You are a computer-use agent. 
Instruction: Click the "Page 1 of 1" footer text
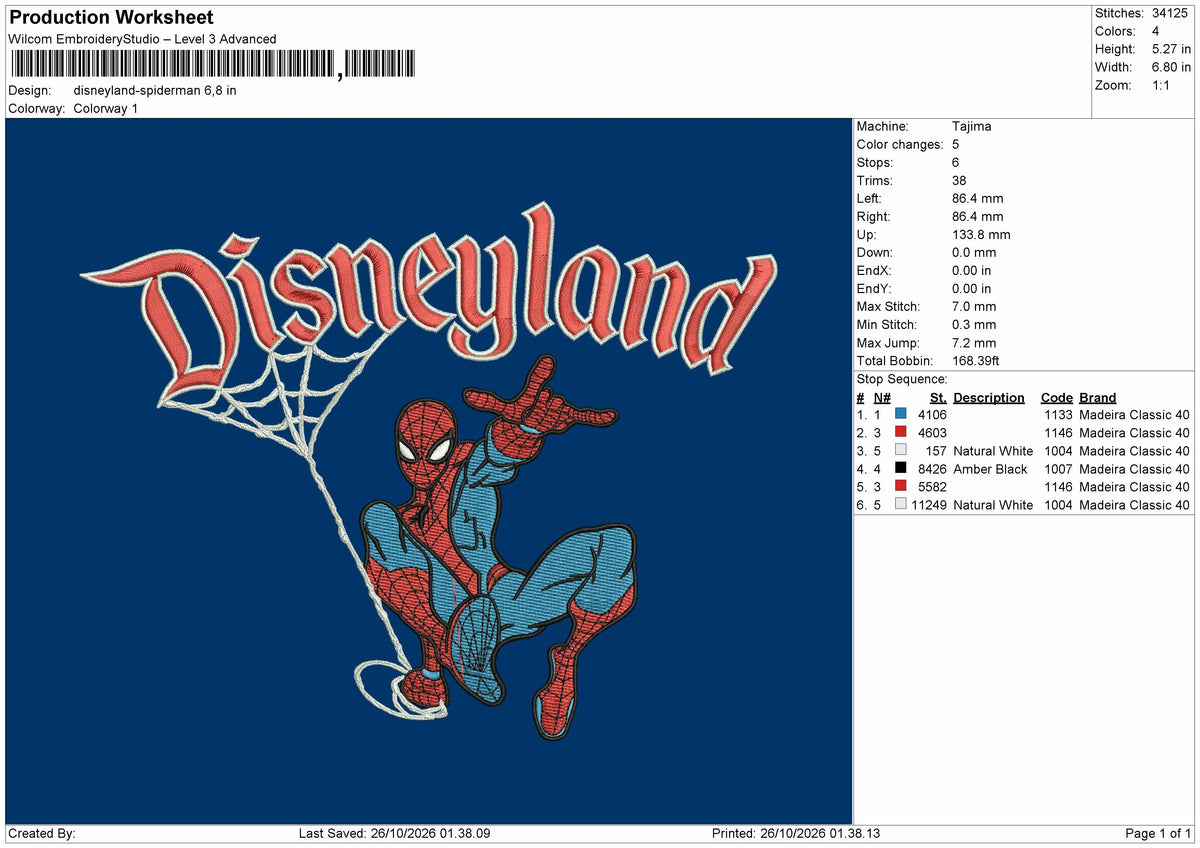[x=1158, y=833]
